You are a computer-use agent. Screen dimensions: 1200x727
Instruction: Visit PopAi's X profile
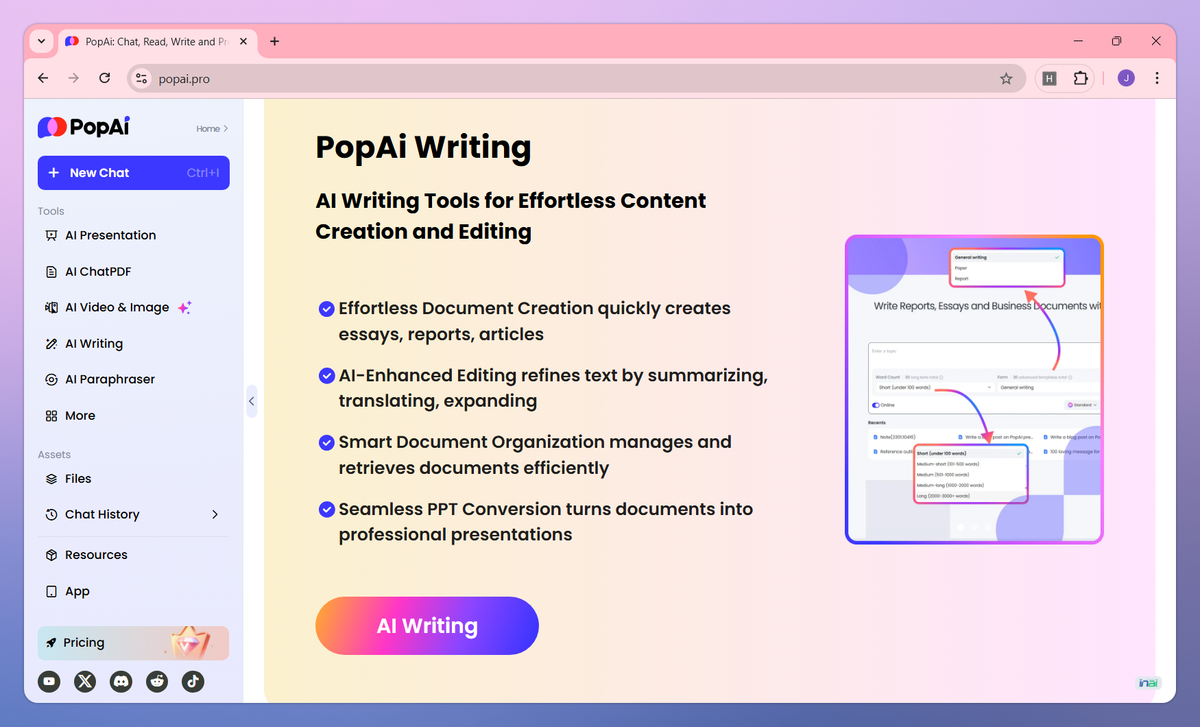[x=85, y=681]
